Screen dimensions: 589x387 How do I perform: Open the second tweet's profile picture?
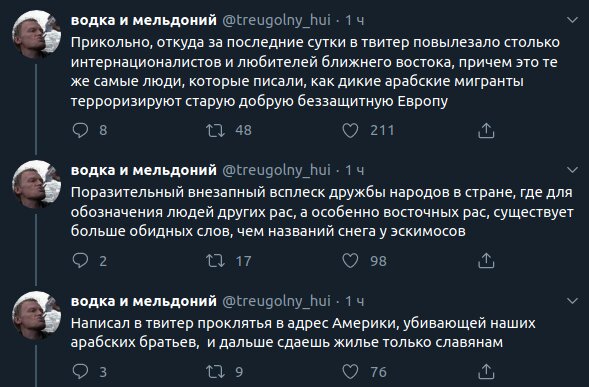click(36, 185)
